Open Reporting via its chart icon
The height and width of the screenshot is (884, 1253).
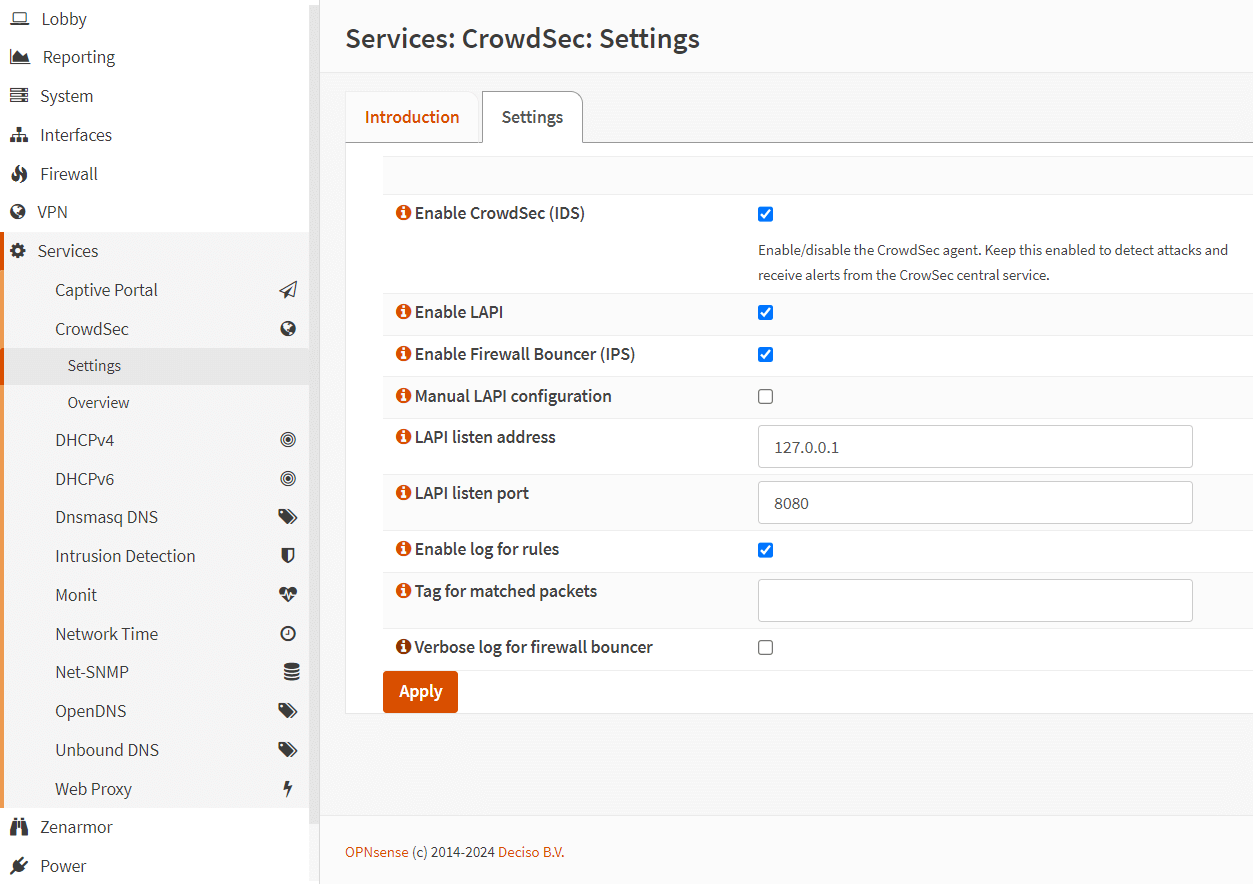click(x=20, y=56)
